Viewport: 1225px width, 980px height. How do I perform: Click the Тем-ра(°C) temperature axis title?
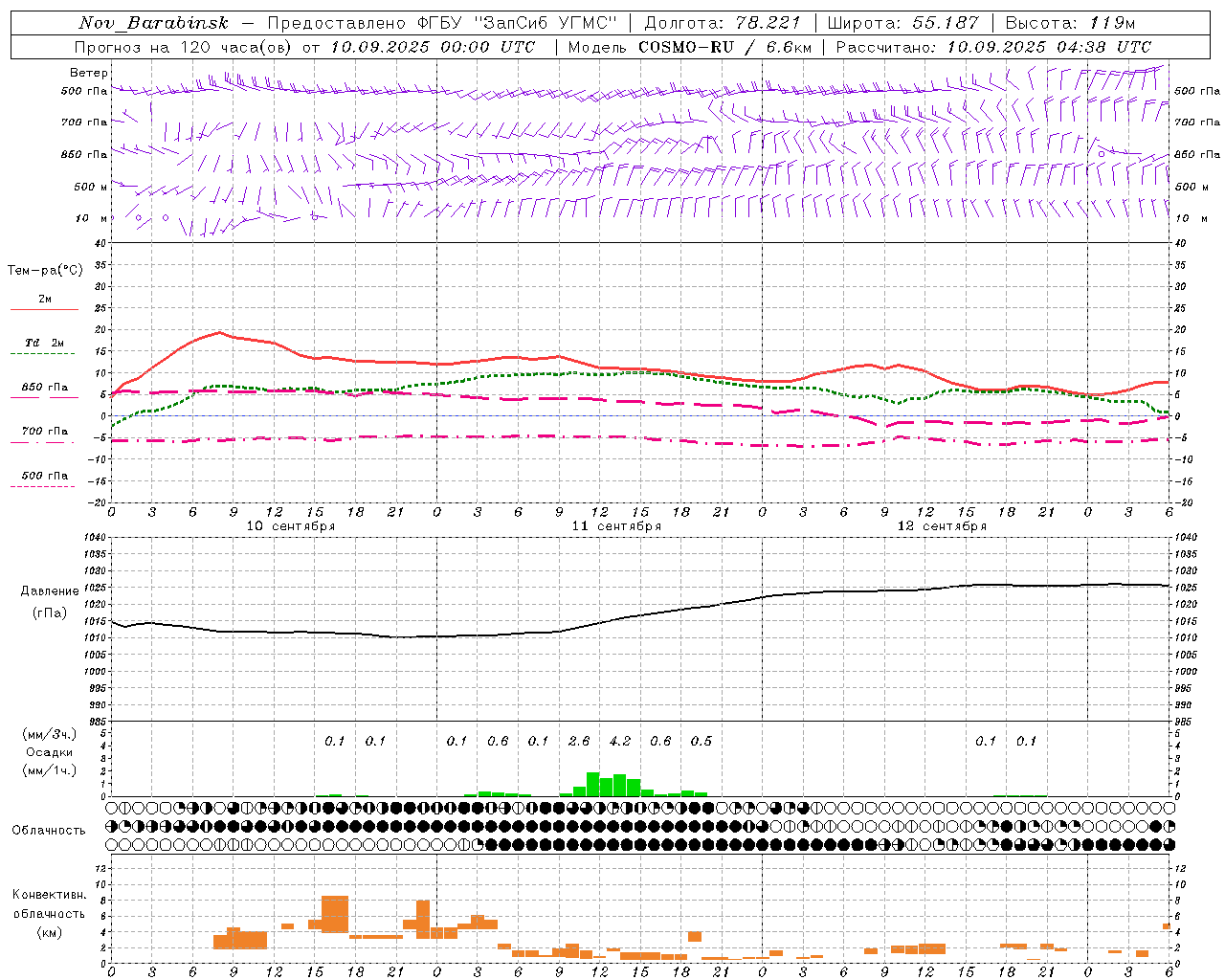click(x=45, y=270)
